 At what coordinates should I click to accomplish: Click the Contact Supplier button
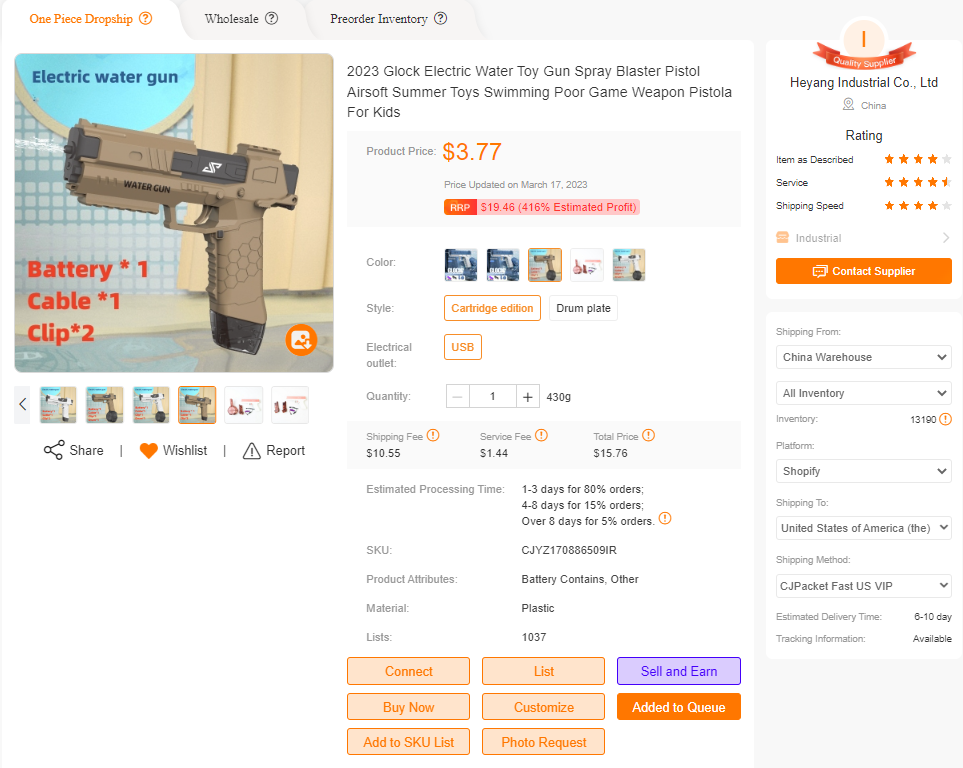864,271
